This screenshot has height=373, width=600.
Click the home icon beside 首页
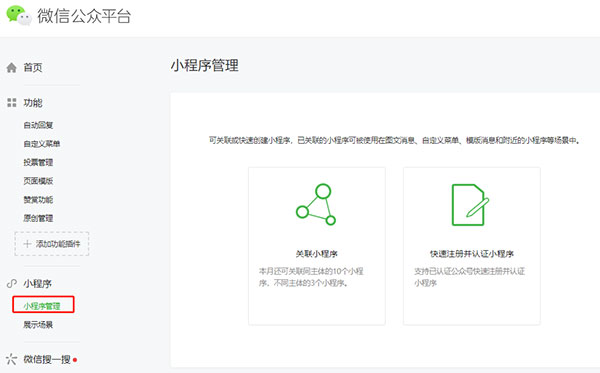(11, 68)
